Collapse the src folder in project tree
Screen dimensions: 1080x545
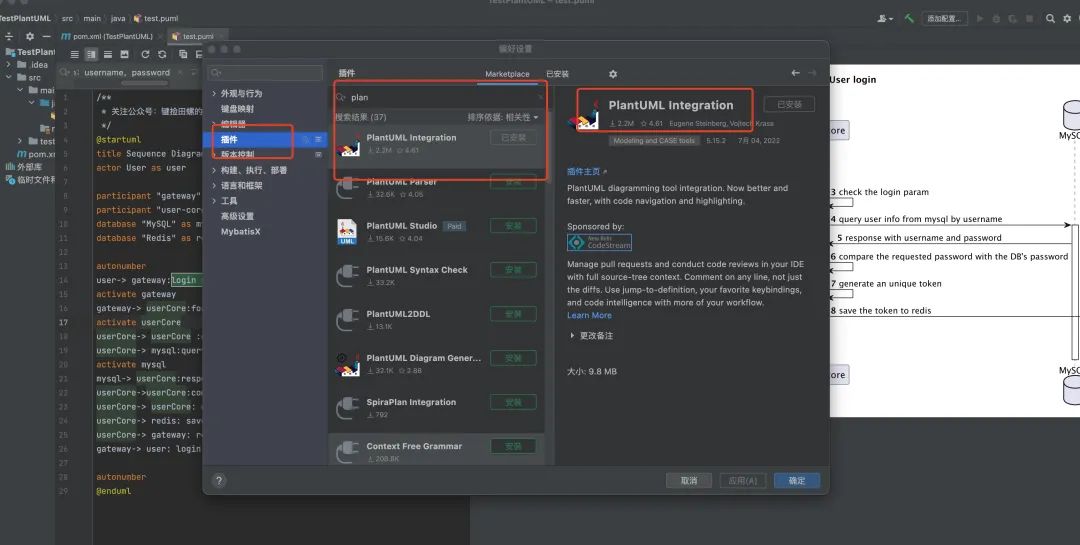[9, 77]
